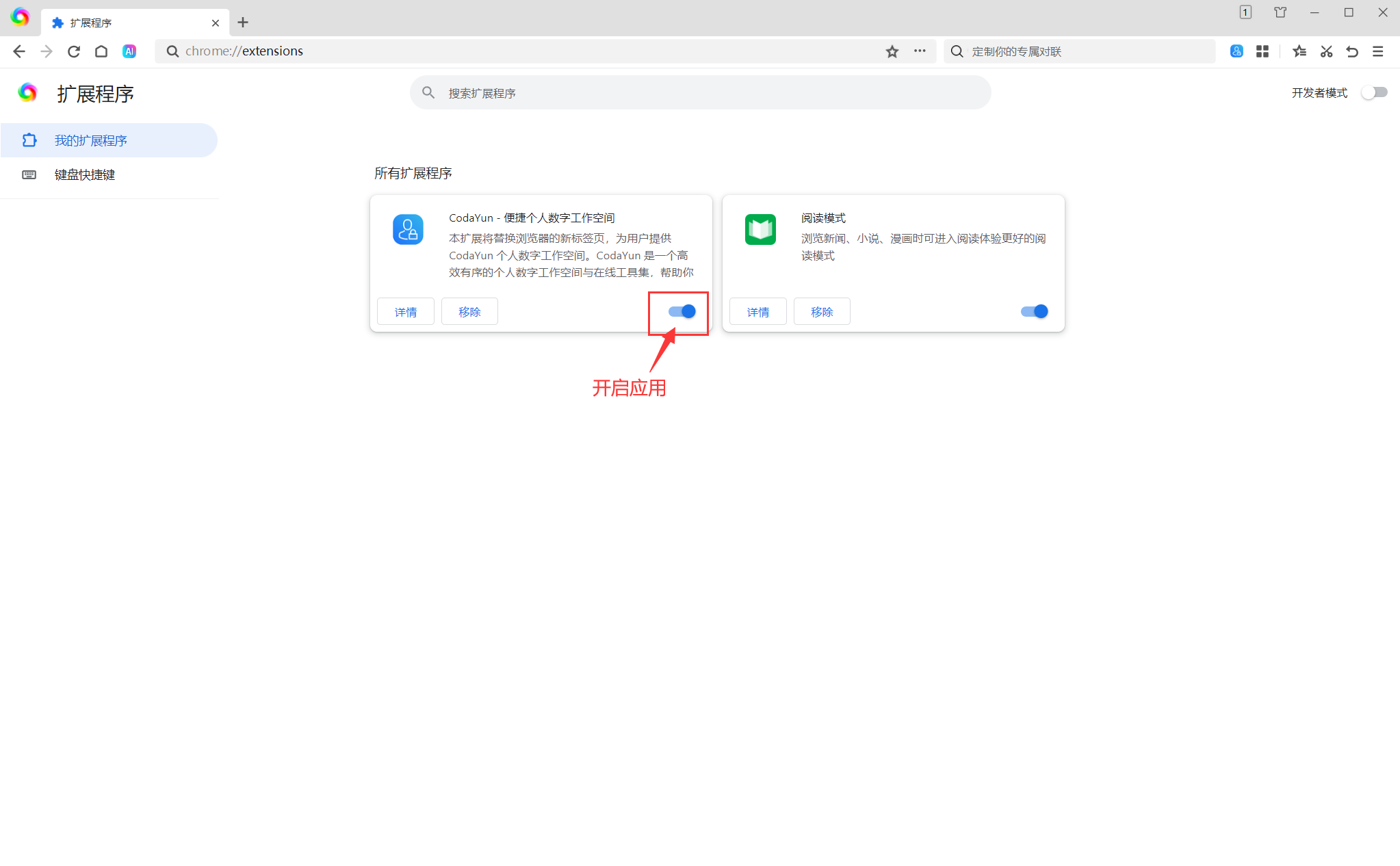Viewport: 1400px width, 866px height.
Task: Turn off the 阅读模式 extension toggle
Action: point(1034,312)
